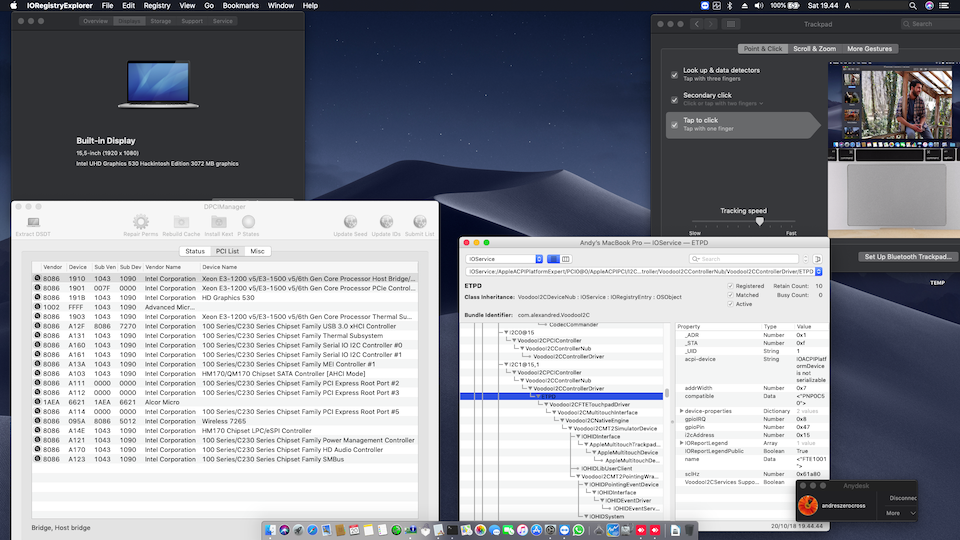The image size is (960, 540).
Task: Click the Update IDs icon
Action: (x=385, y=222)
